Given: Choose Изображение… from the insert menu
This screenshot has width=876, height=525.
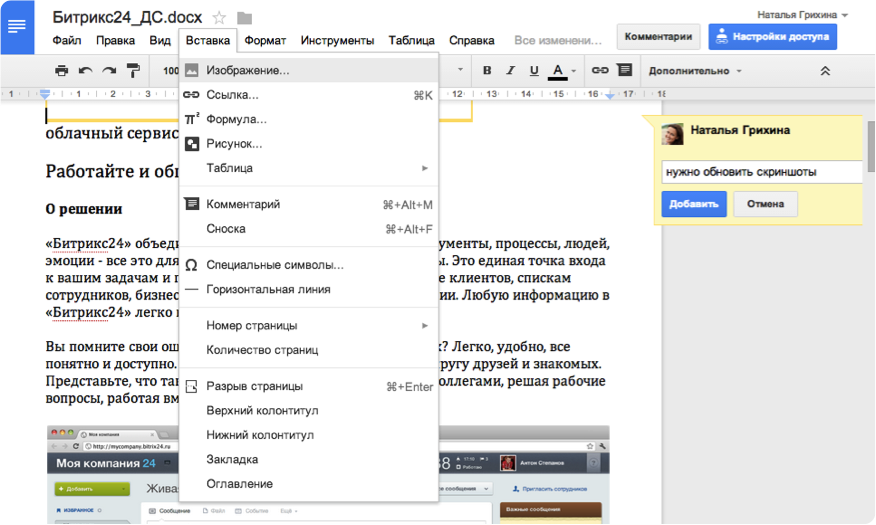Looking at the screenshot, I should pos(309,70).
